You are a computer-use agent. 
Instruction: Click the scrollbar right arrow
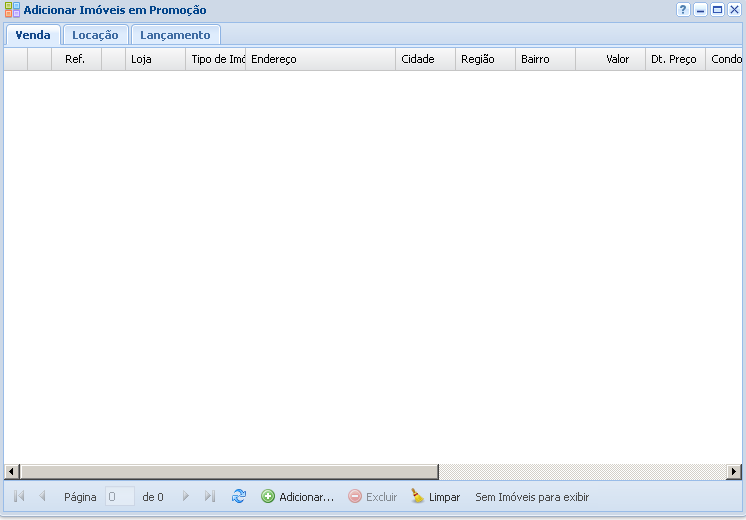733,472
